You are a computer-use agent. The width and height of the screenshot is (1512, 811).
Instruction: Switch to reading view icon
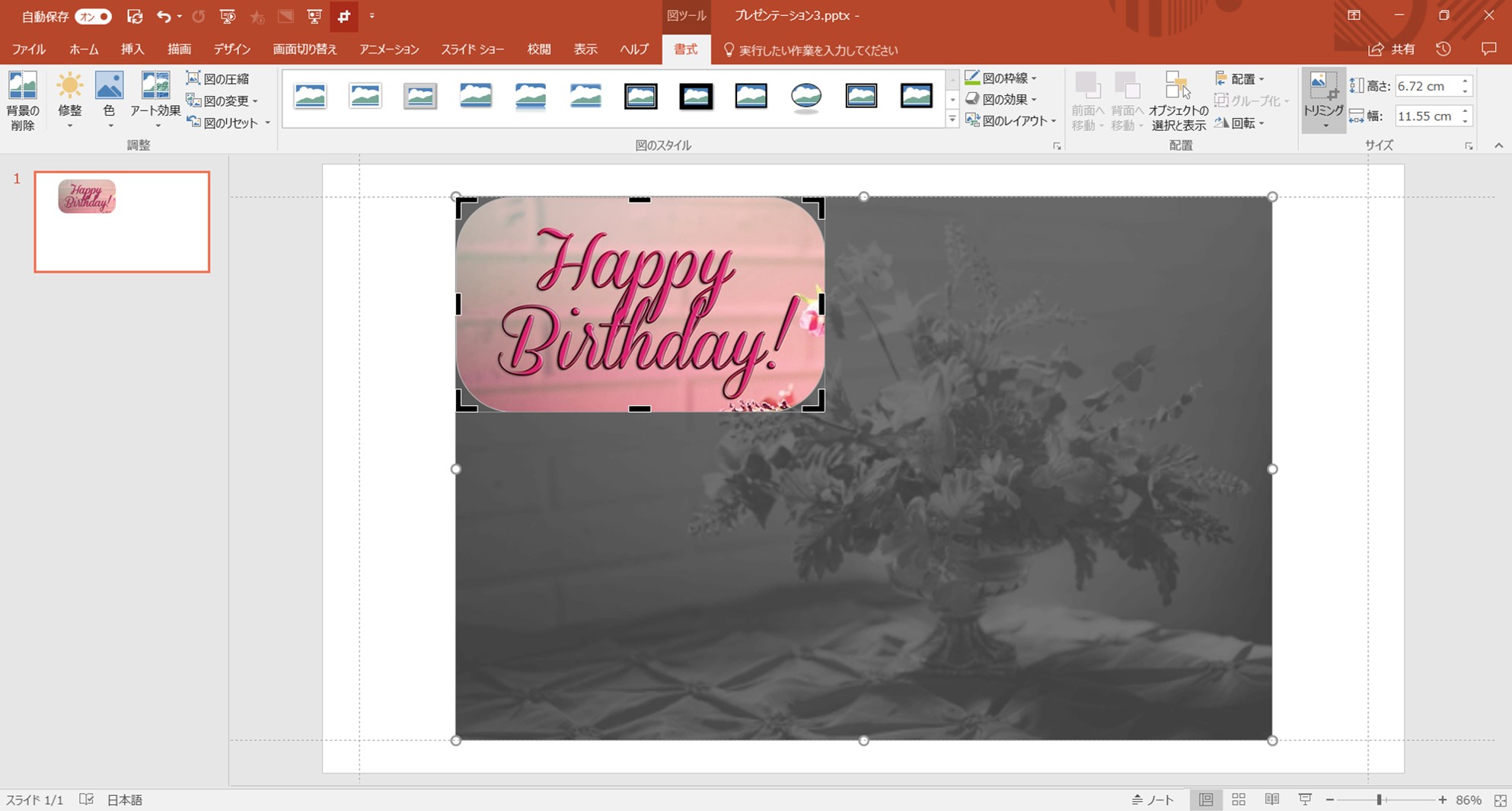(1271, 800)
